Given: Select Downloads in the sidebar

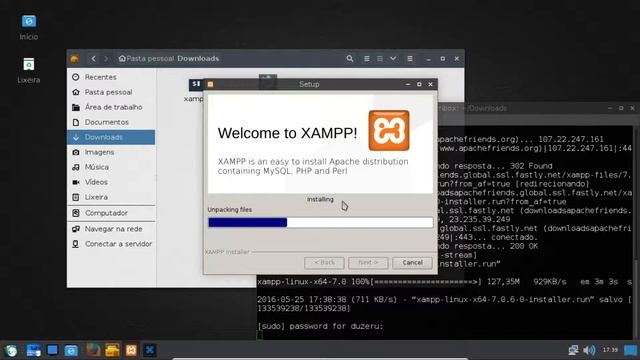Looking at the screenshot, I should [111, 137].
